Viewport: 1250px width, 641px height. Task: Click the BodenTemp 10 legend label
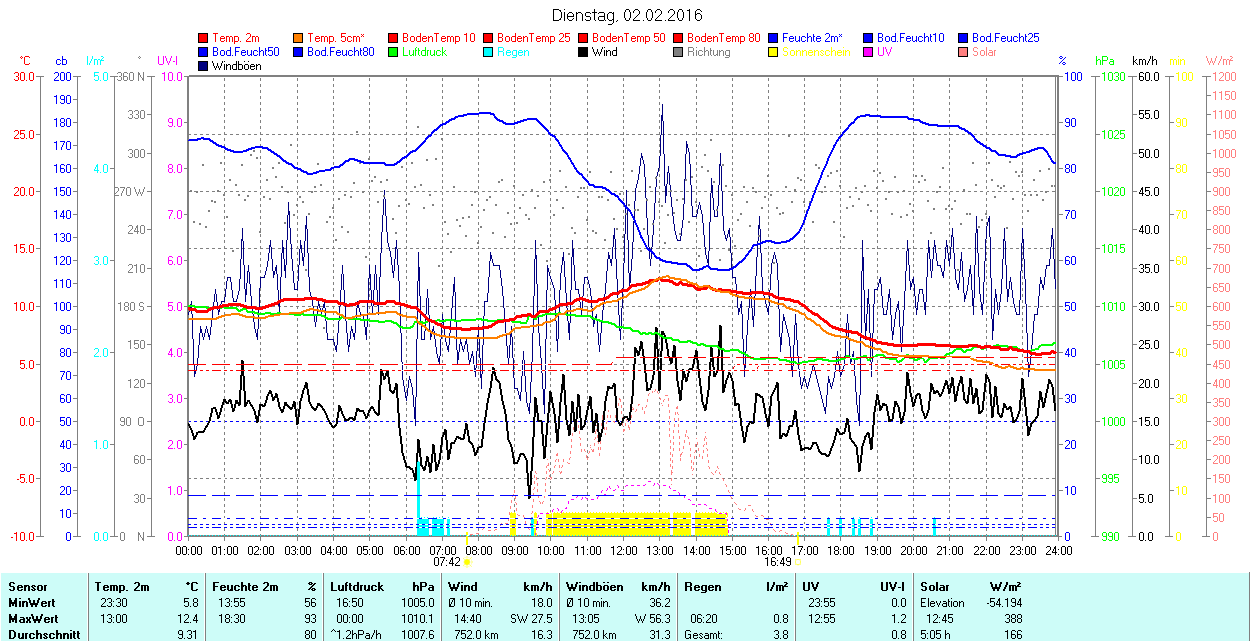(439, 38)
